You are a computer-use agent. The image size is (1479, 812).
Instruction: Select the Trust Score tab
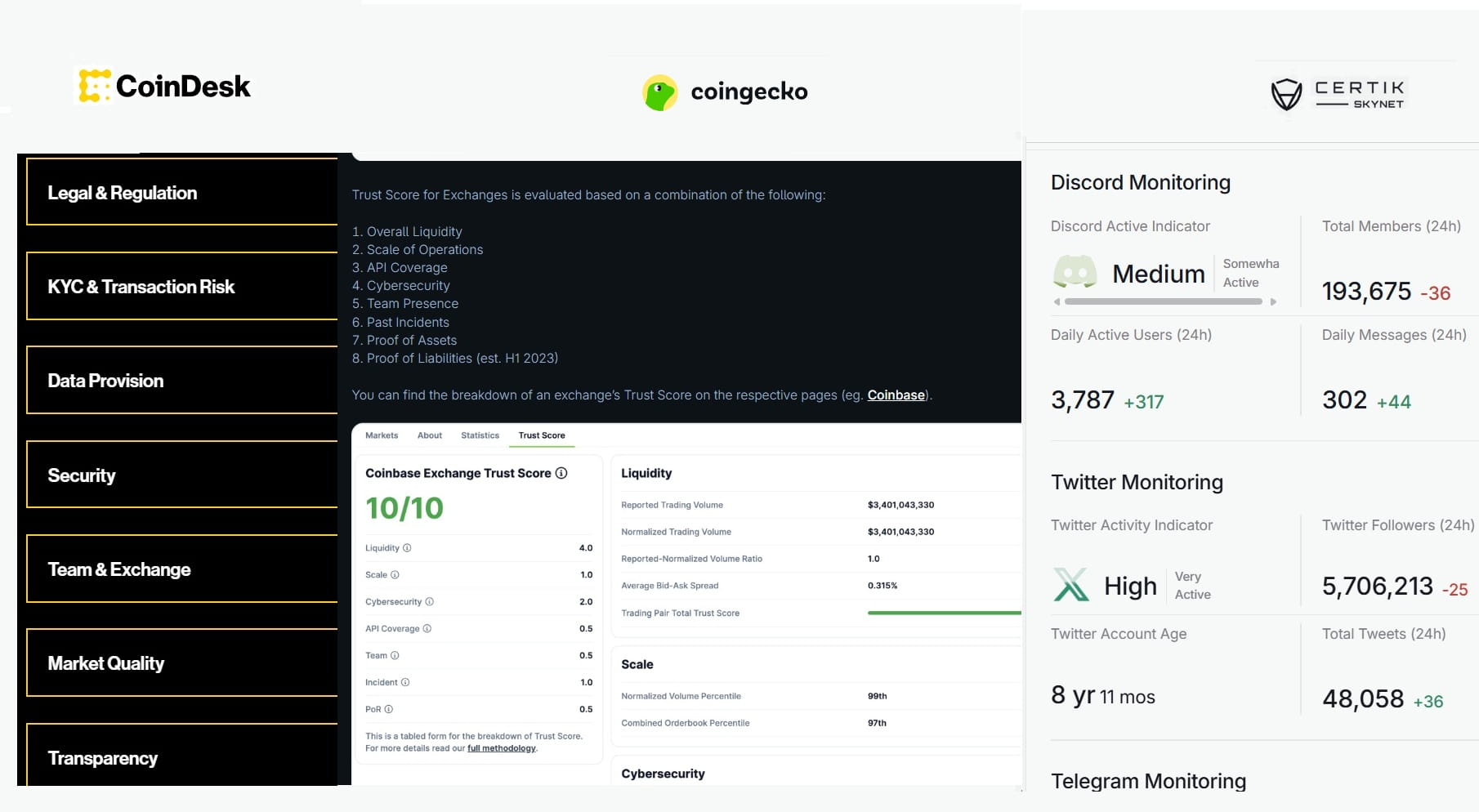(x=542, y=435)
